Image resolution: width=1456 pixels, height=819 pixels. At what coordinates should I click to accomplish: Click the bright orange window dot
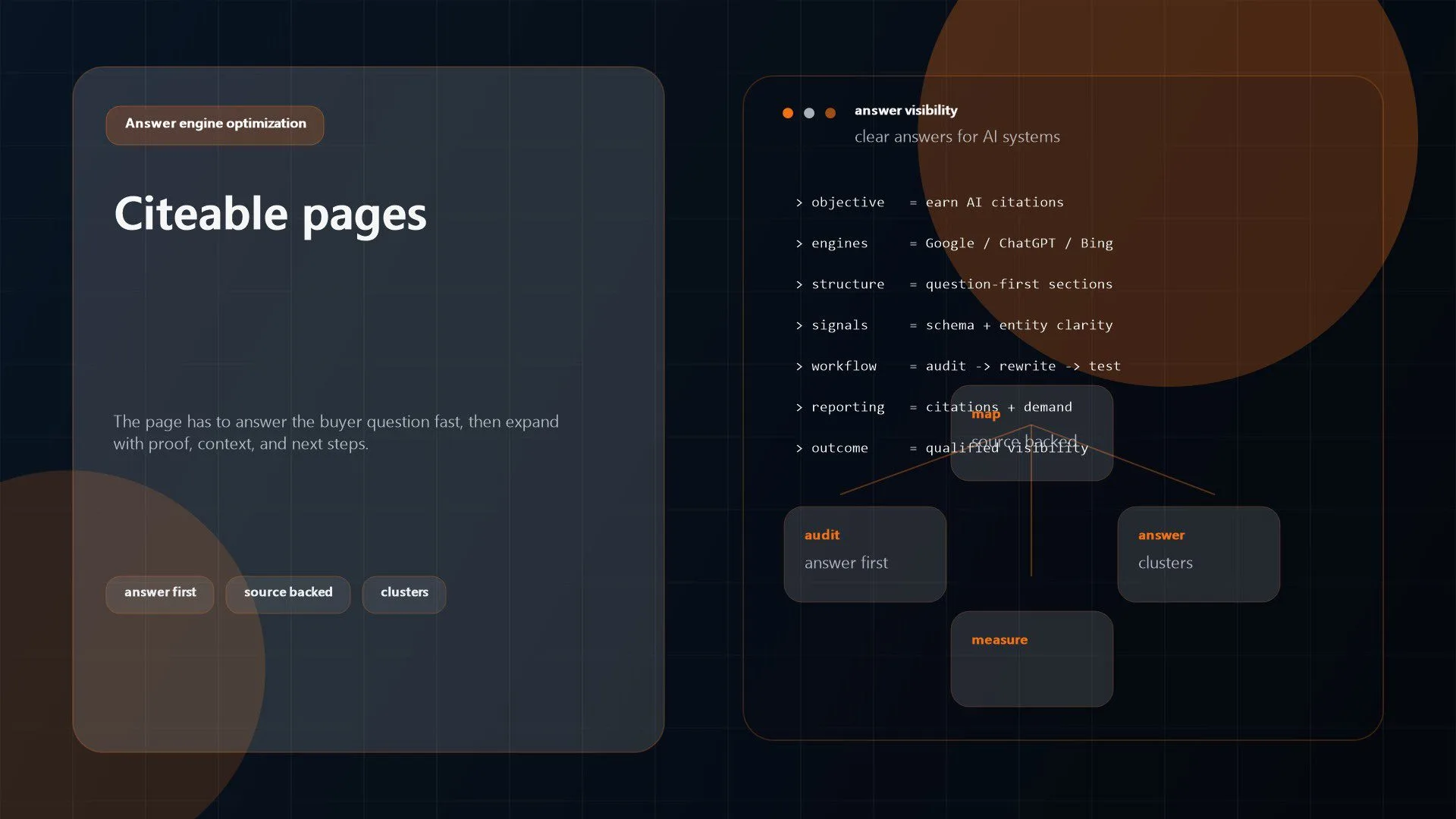(788, 113)
